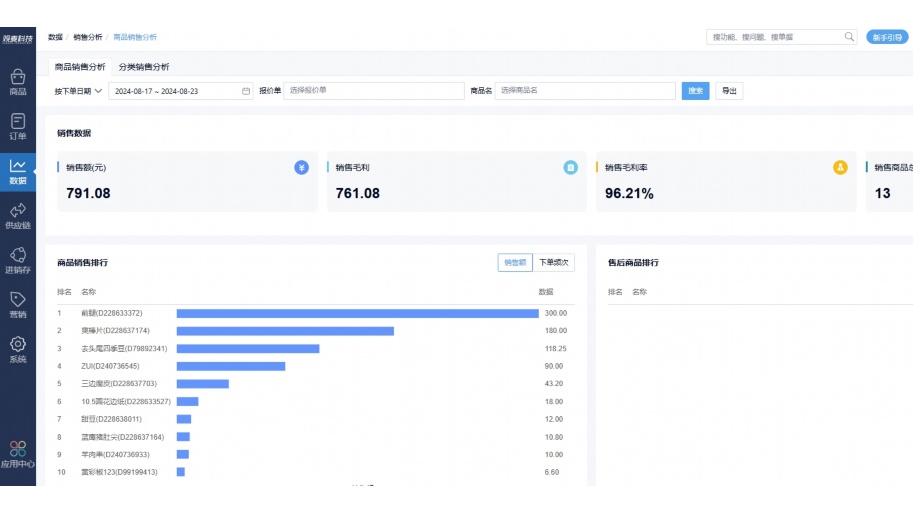Click the calendar icon in date range field

(x=246, y=91)
